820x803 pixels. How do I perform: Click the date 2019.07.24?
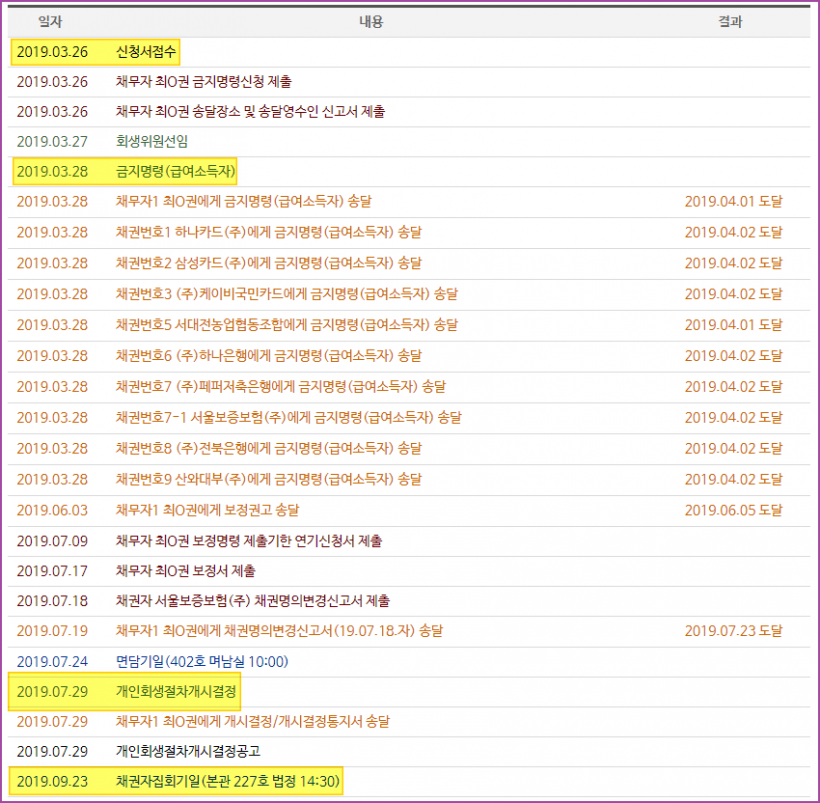pos(52,662)
